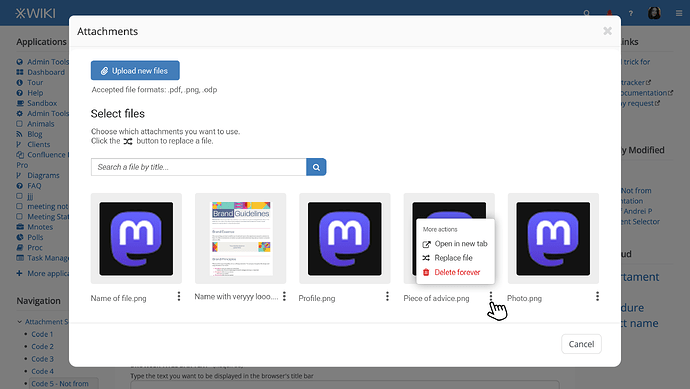The image size is (690, 389).
Task: Select the Photo.png thumbnail
Action: (553, 239)
